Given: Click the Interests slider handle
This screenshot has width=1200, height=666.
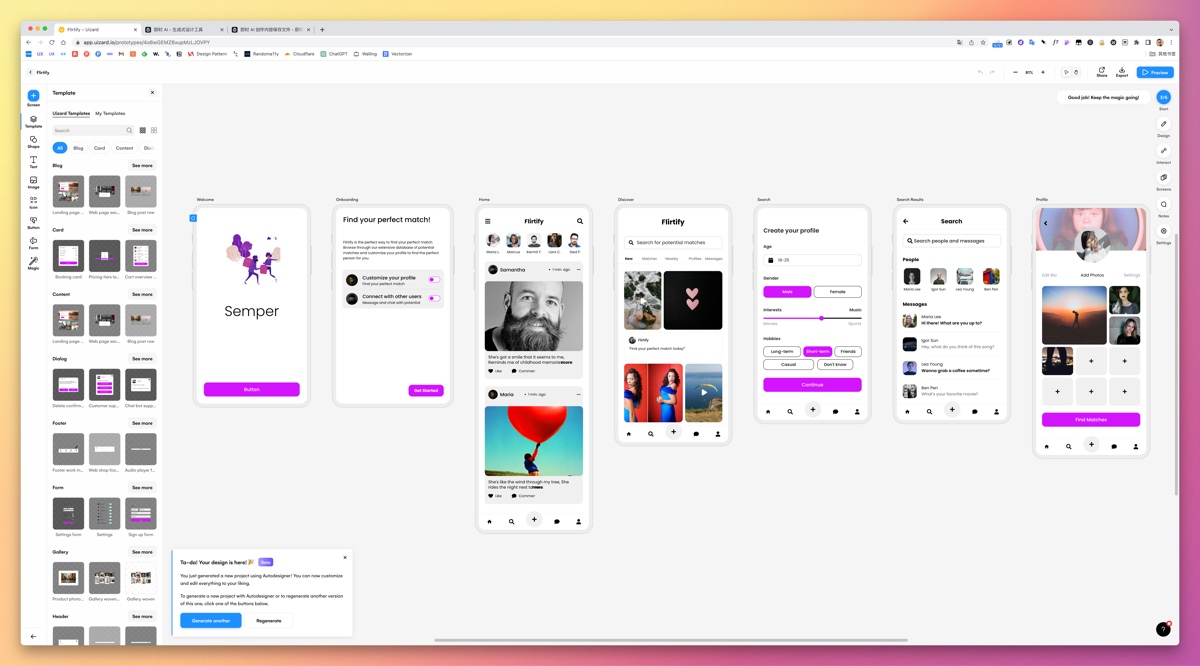Looking at the screenshot, I should (822, 318).
